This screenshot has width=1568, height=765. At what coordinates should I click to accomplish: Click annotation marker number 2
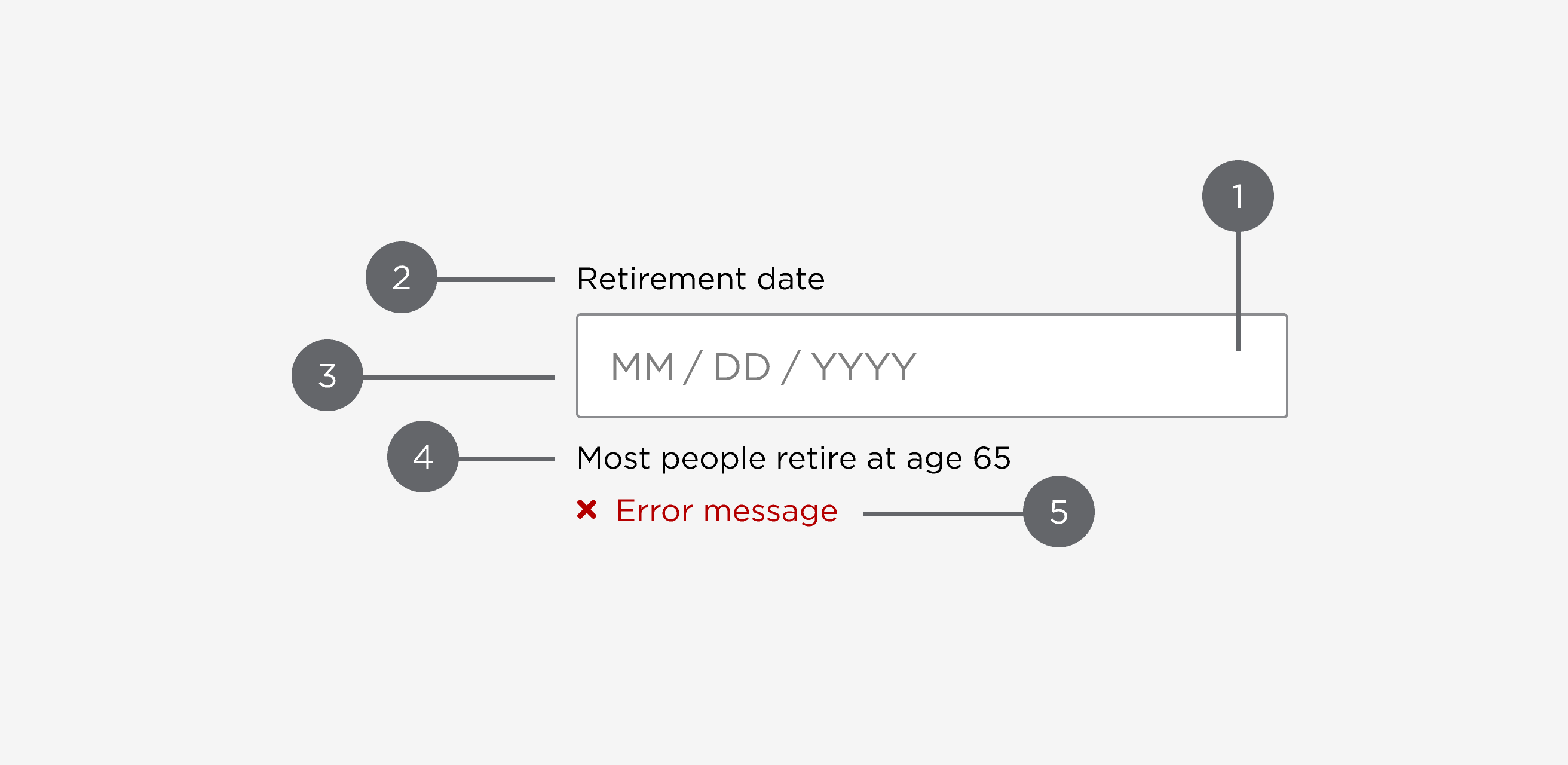tap(401, 277)
